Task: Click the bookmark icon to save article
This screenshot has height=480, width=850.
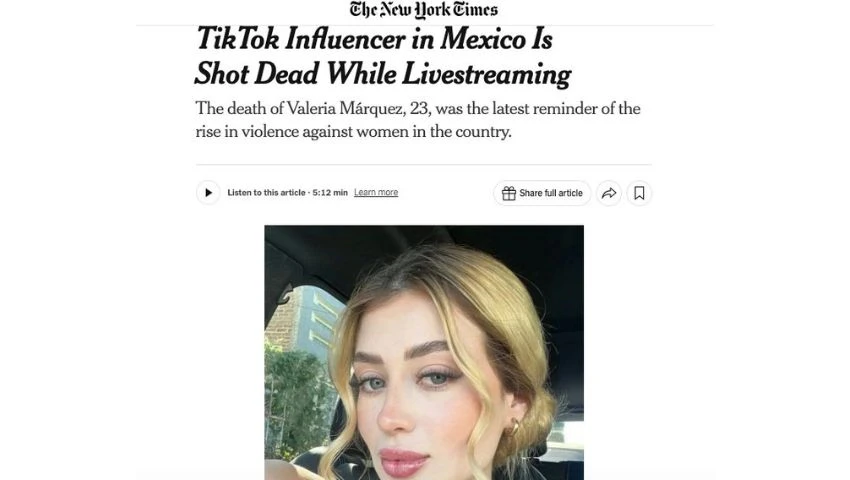Action: pos(639,193)
